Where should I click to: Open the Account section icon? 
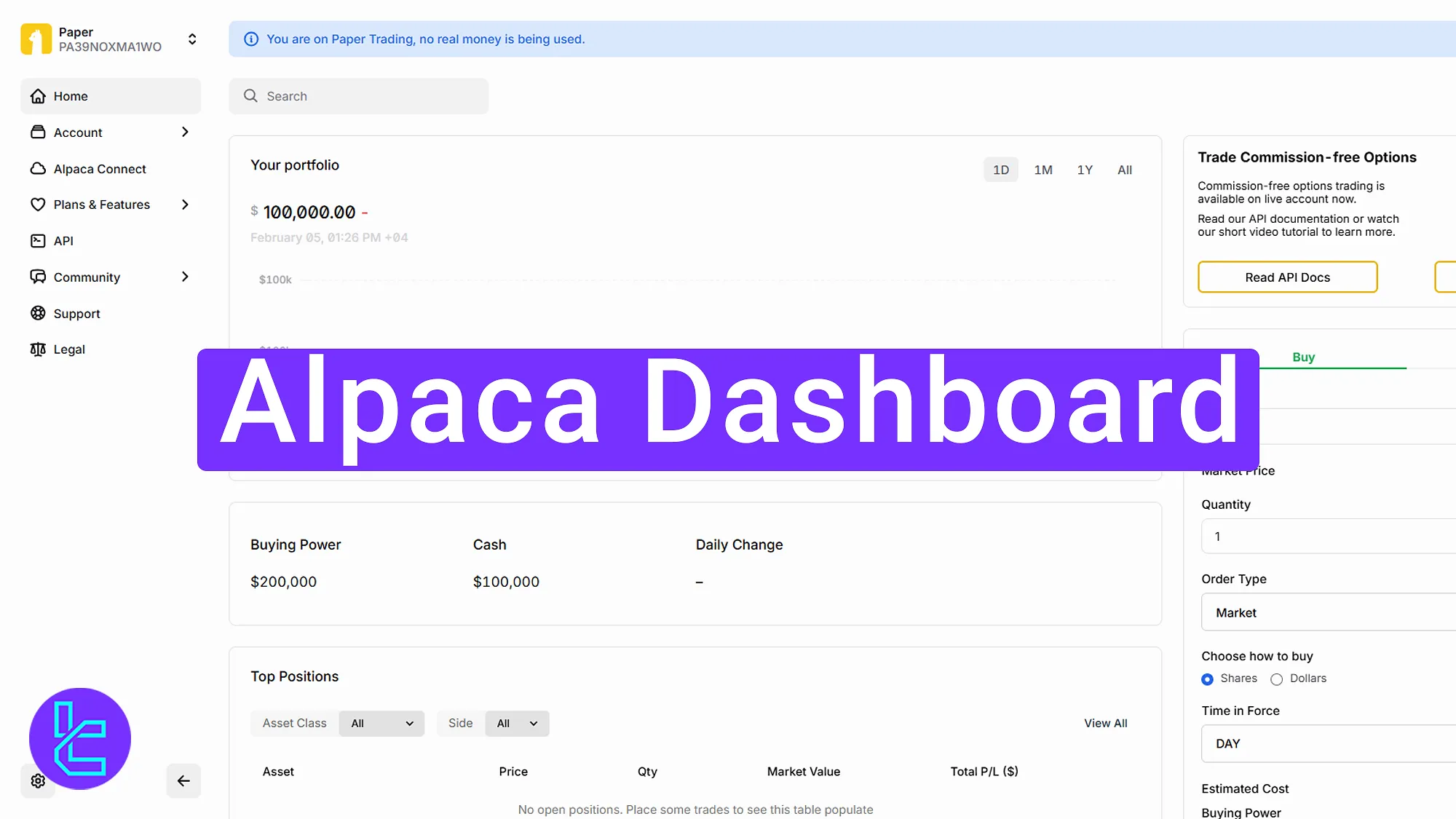38,132
